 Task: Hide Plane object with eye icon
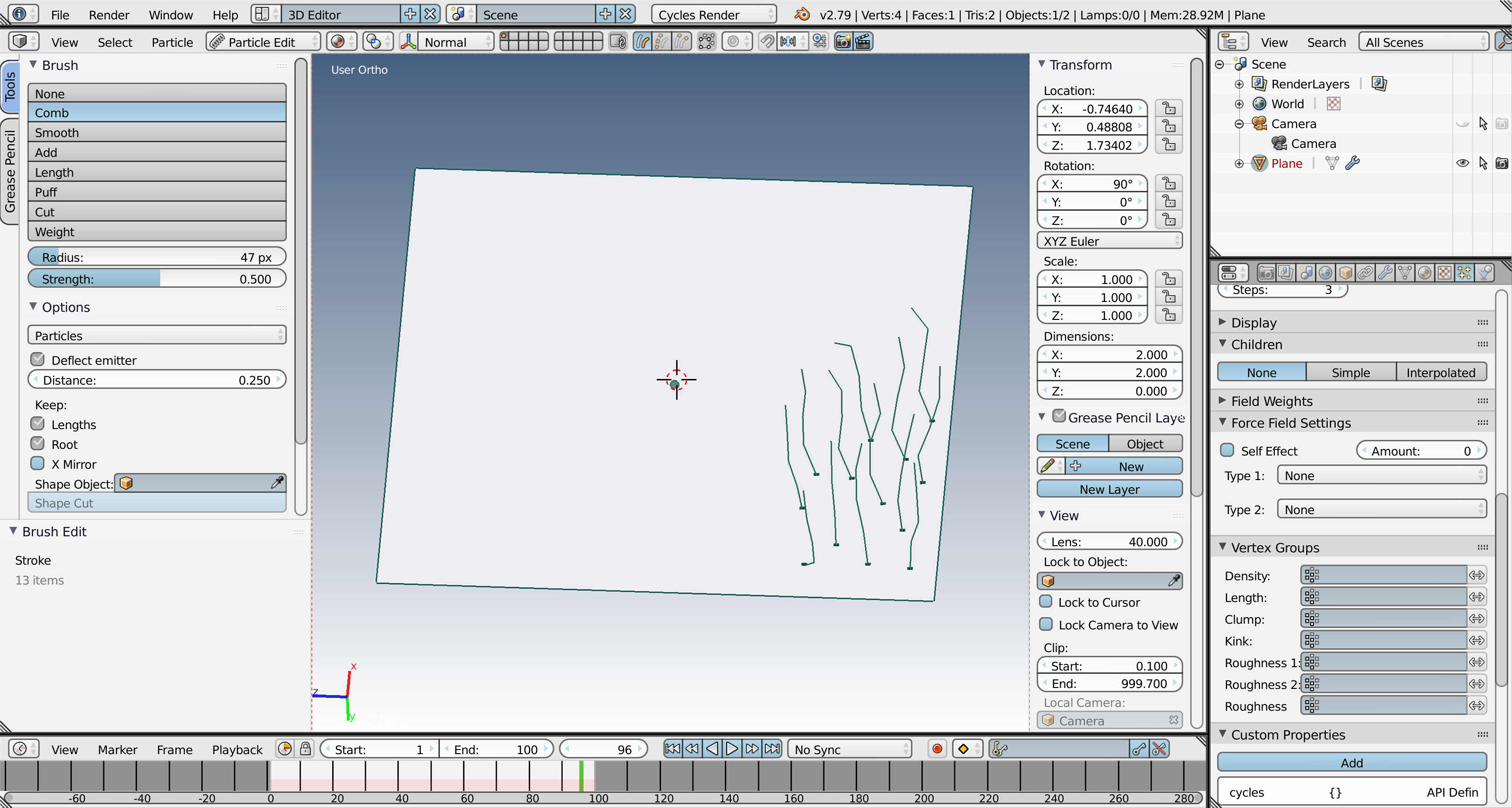1462,163
